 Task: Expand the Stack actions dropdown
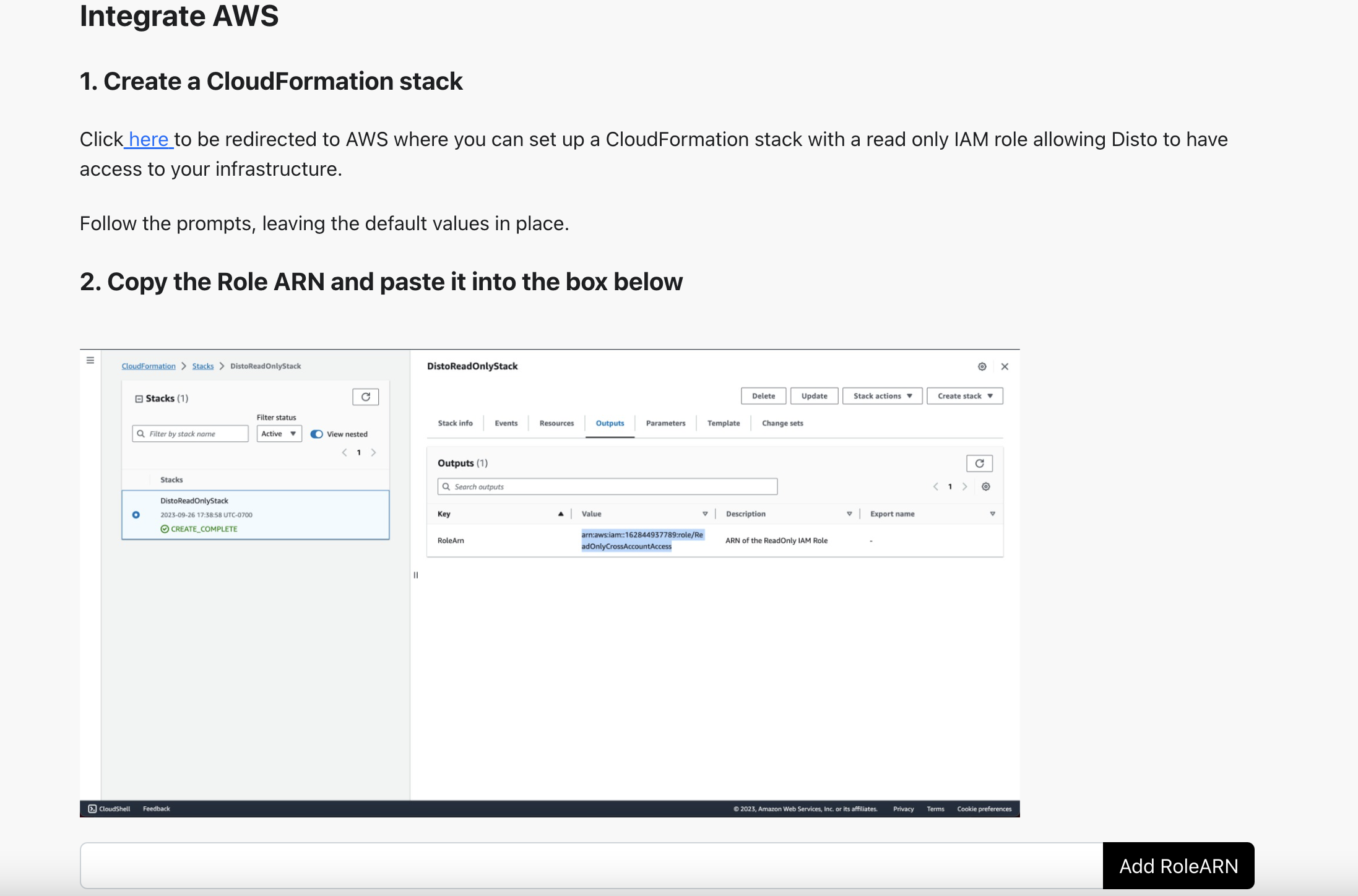pos(882,396)
